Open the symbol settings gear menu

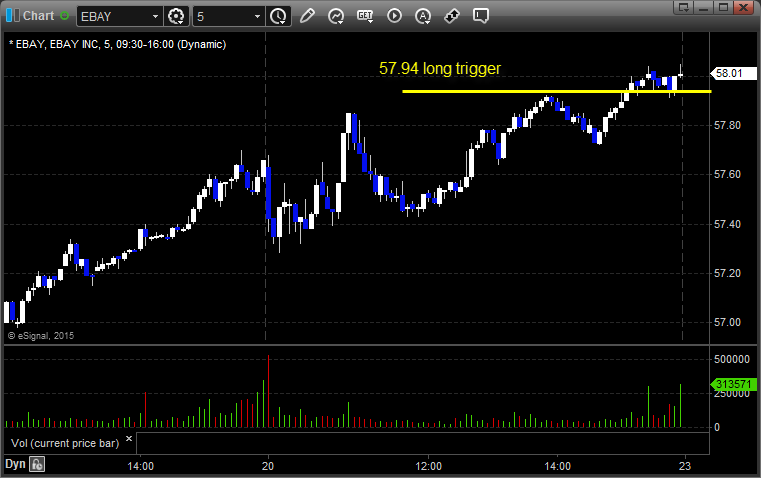[x=176, y=16]
